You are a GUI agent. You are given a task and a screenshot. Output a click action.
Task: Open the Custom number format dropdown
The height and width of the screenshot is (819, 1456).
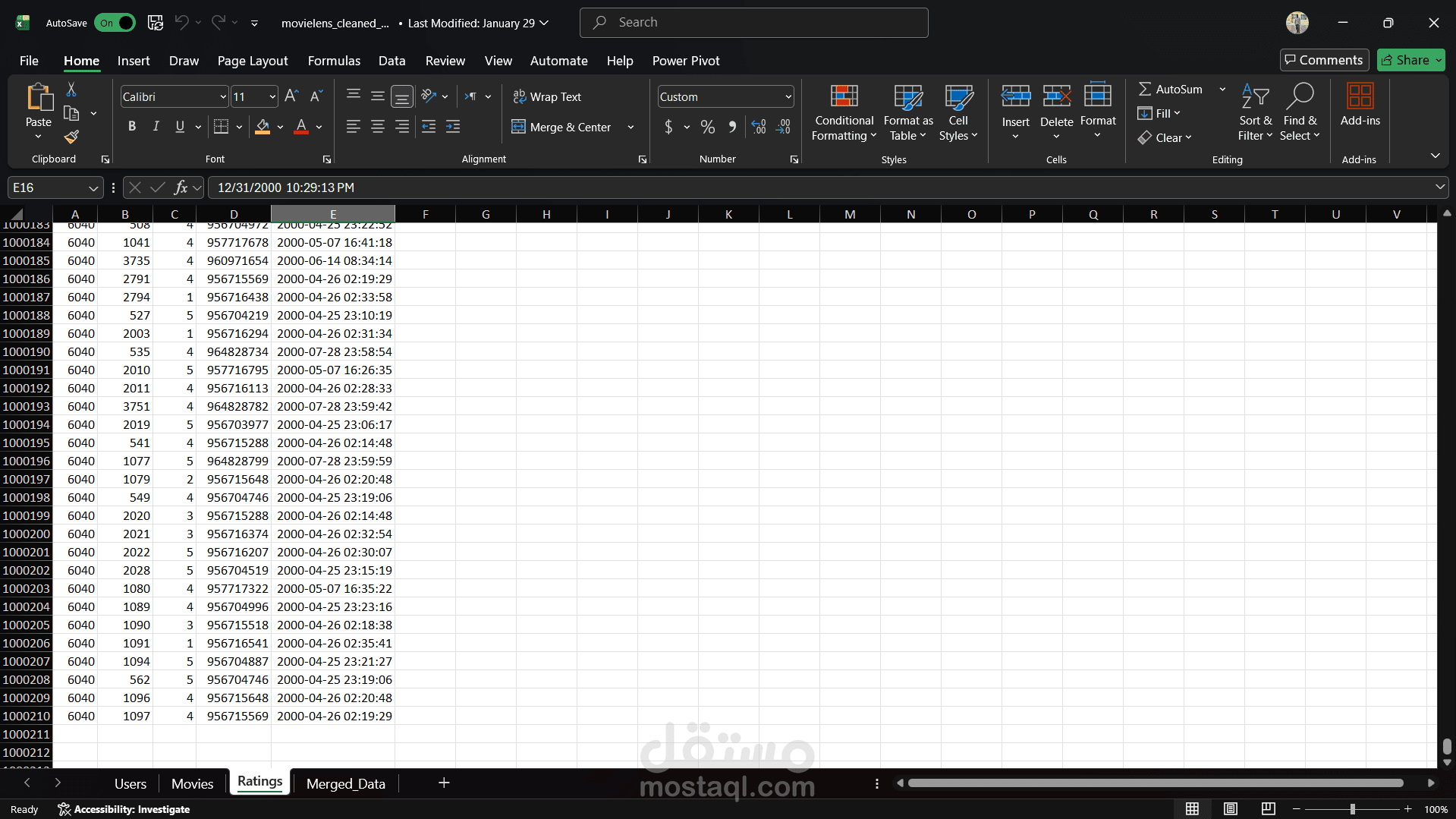coord(788,97)
